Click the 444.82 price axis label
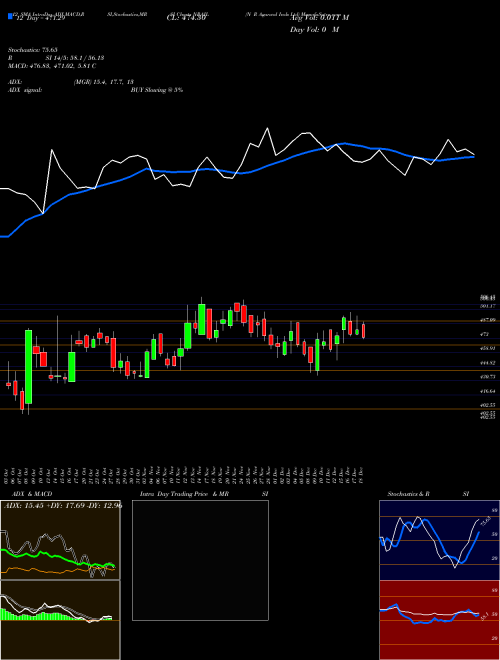The image size is (500, 660). click(487, 362)
